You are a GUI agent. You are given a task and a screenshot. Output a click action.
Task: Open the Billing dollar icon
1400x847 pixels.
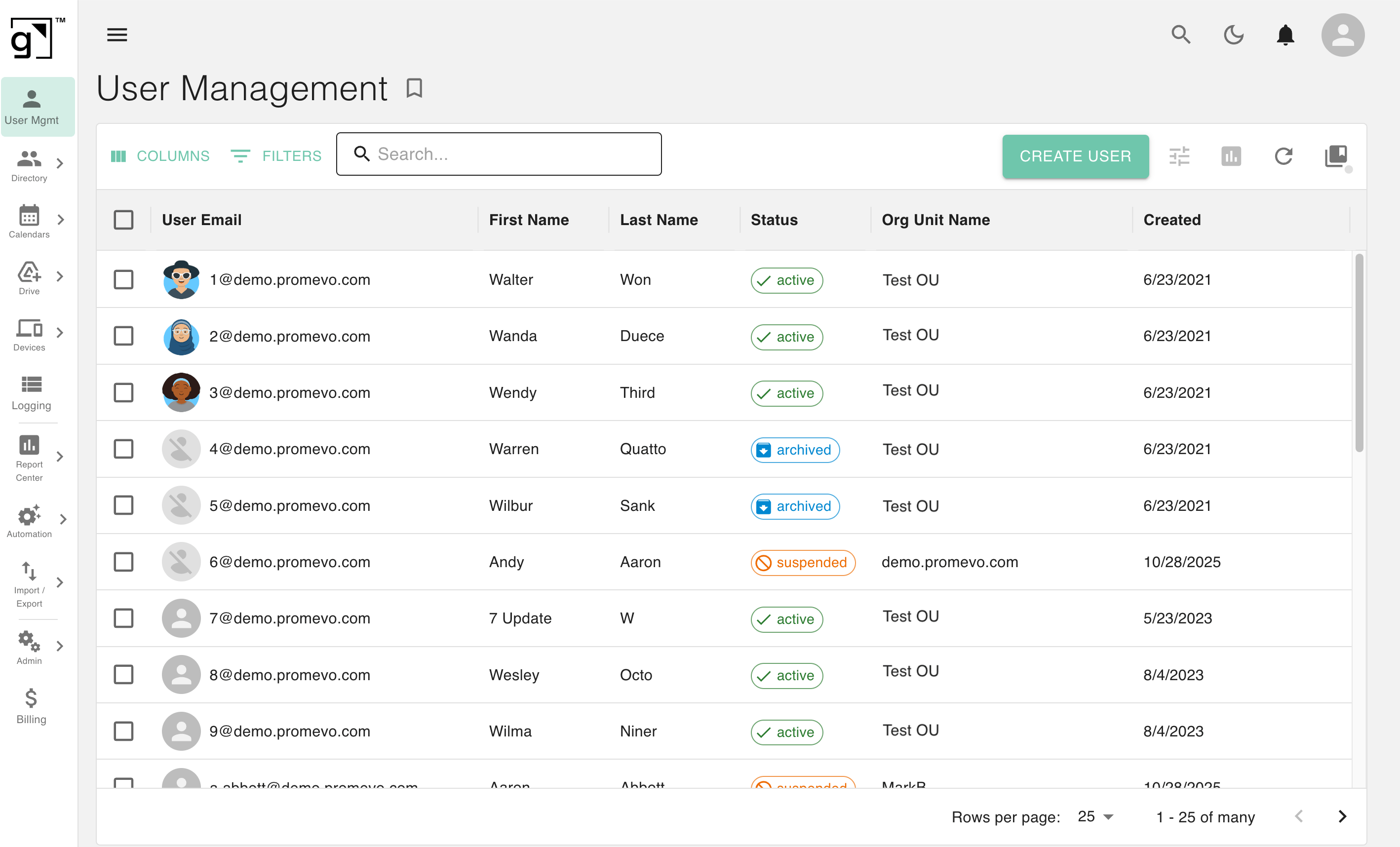(31, 697)
